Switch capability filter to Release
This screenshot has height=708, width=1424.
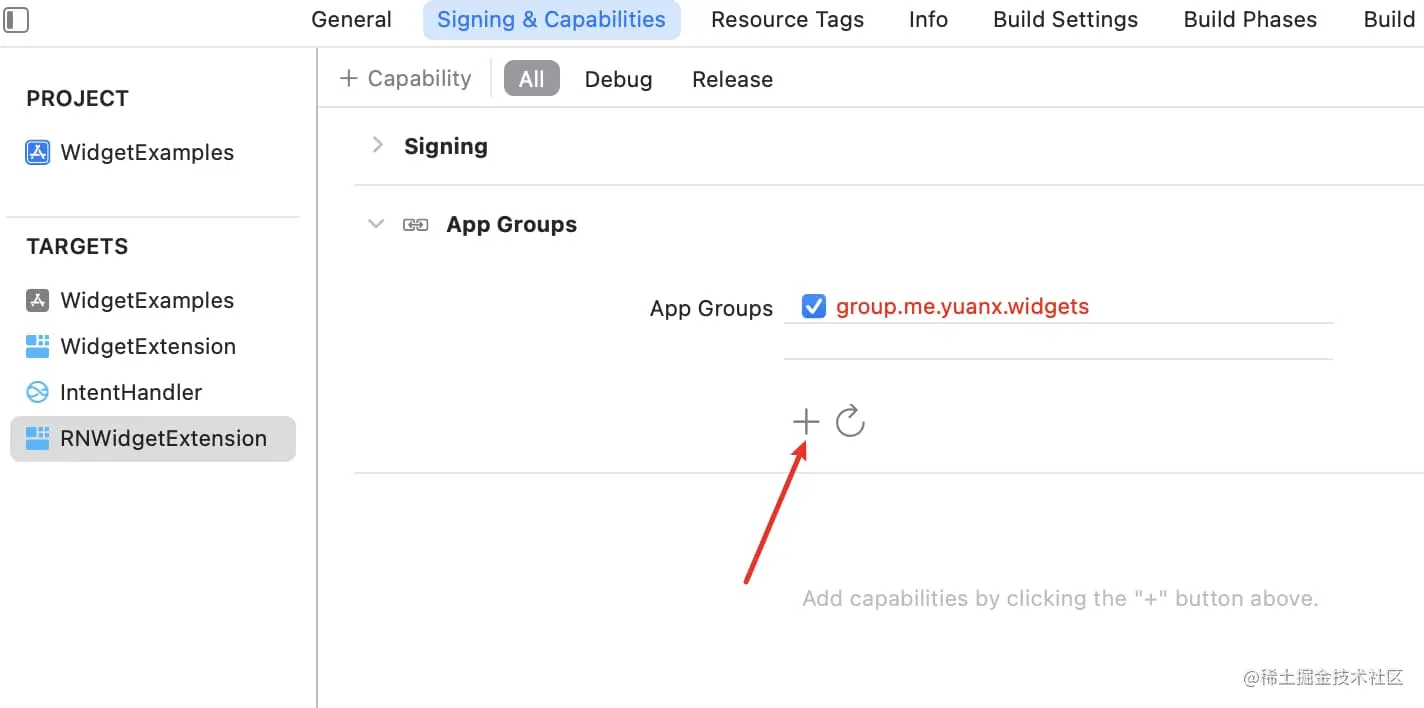coord(732,79)
